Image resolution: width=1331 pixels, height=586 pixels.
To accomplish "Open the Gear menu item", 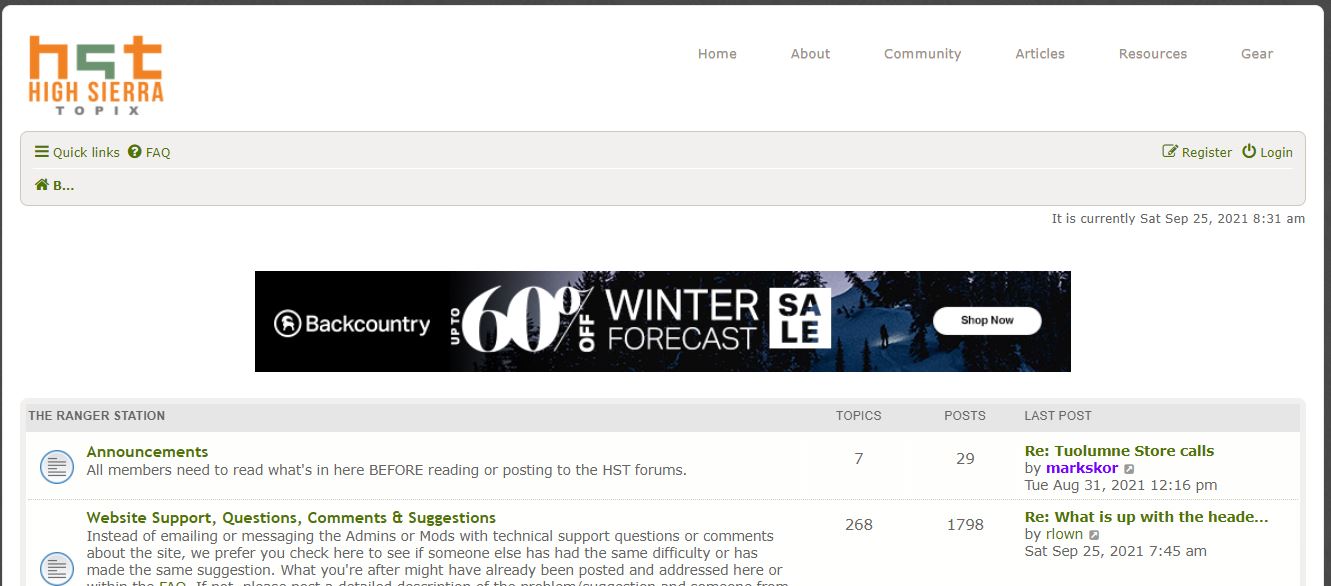I will pyautogui.click(x=1257, y=54).
